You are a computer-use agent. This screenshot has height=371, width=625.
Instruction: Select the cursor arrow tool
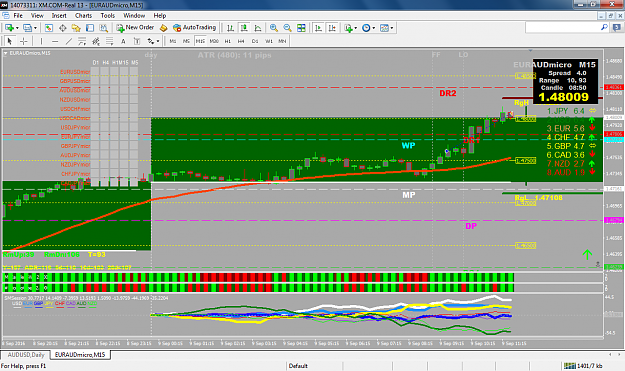(10, 41)
